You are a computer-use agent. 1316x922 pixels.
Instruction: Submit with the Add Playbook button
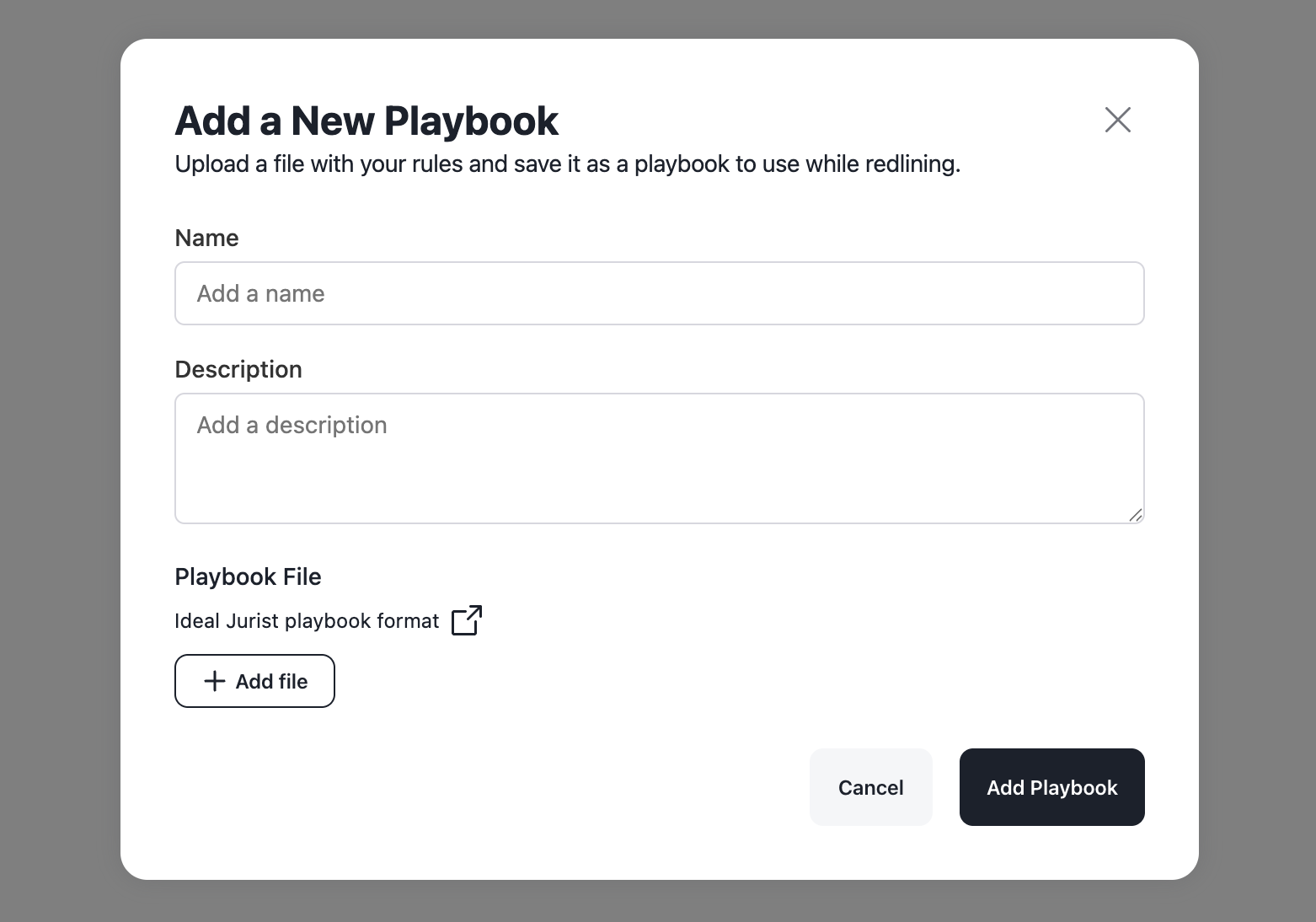[1051, 787]
